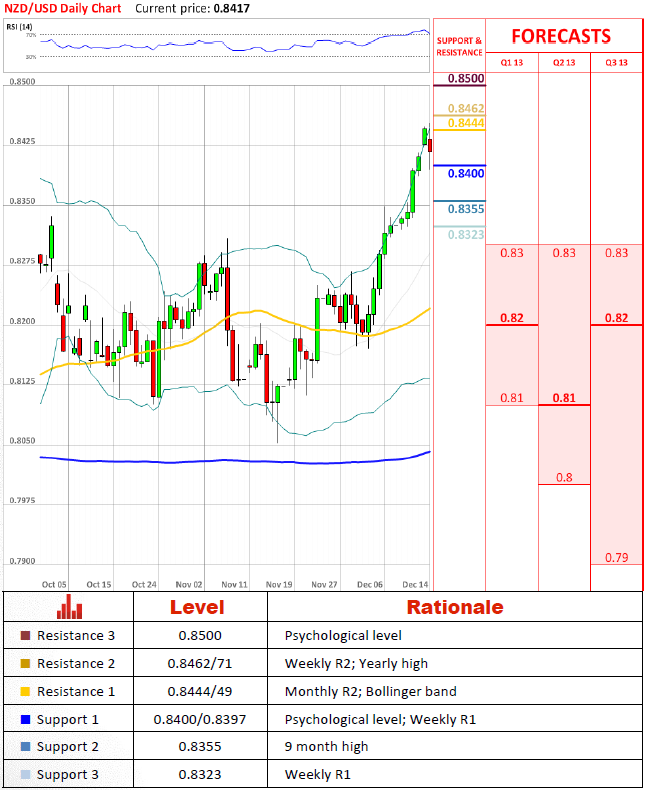This screenshot has height=790, width=645.
Task: Click the 'RSI (14)' indicator label
Action: tap(19, 27)
